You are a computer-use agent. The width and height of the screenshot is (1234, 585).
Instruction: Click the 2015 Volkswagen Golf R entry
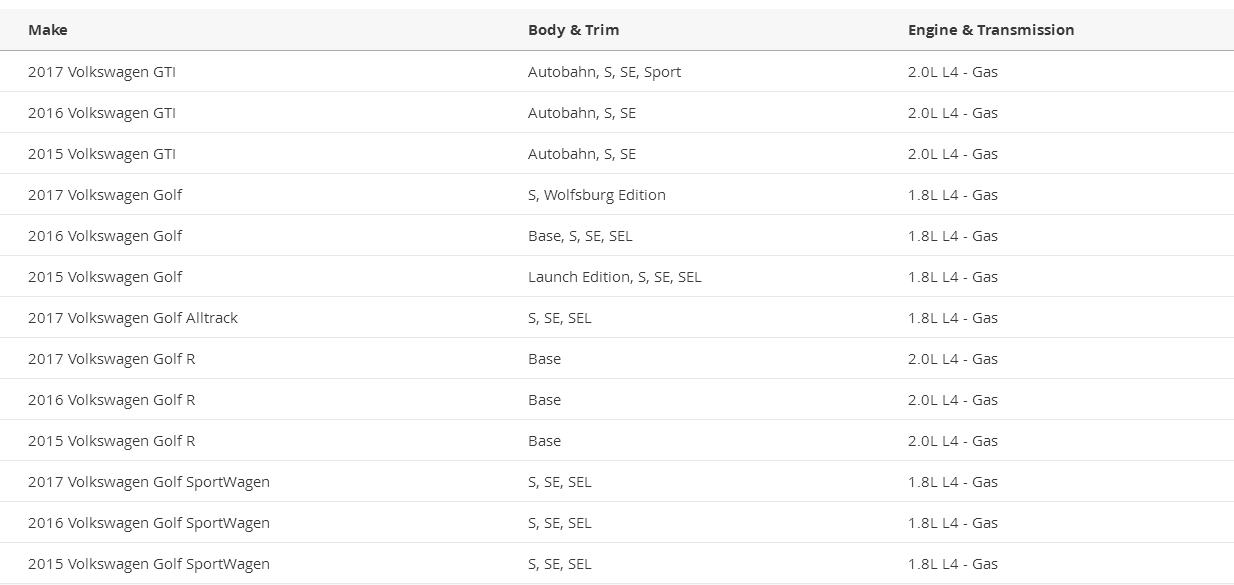112,441
